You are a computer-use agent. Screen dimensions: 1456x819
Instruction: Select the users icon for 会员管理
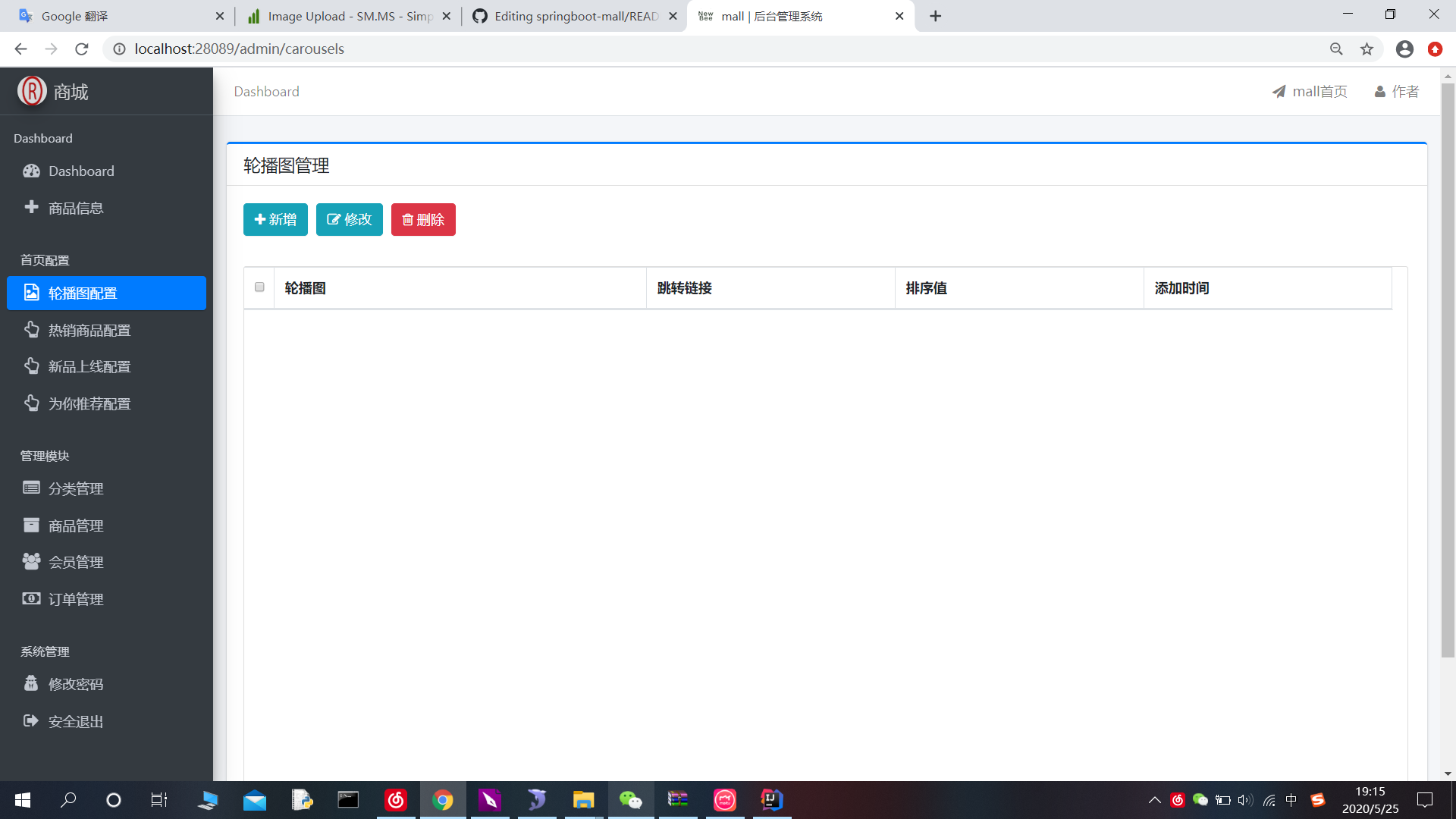tap(31, 561)
